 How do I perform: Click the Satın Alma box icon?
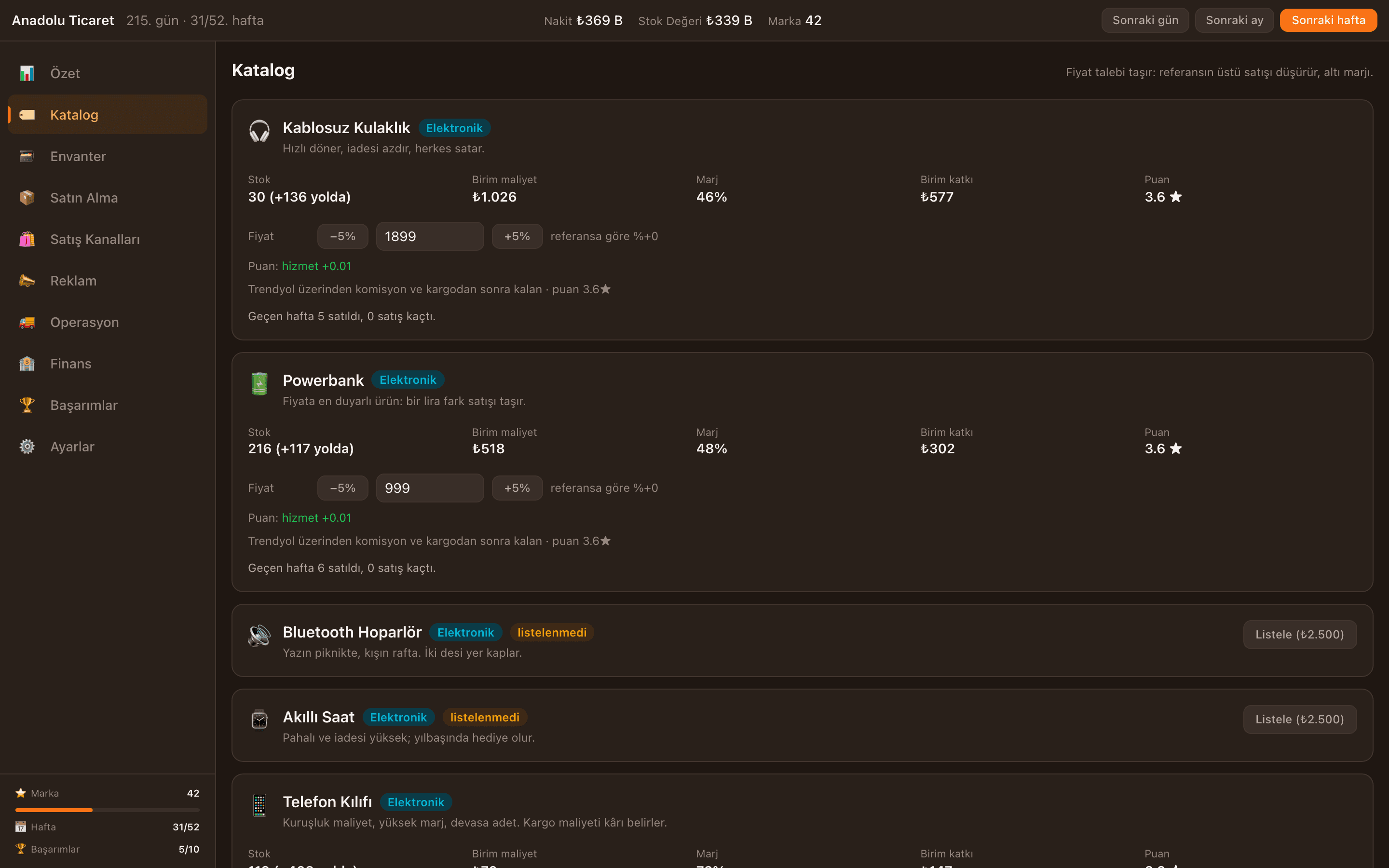coord(27,198)
